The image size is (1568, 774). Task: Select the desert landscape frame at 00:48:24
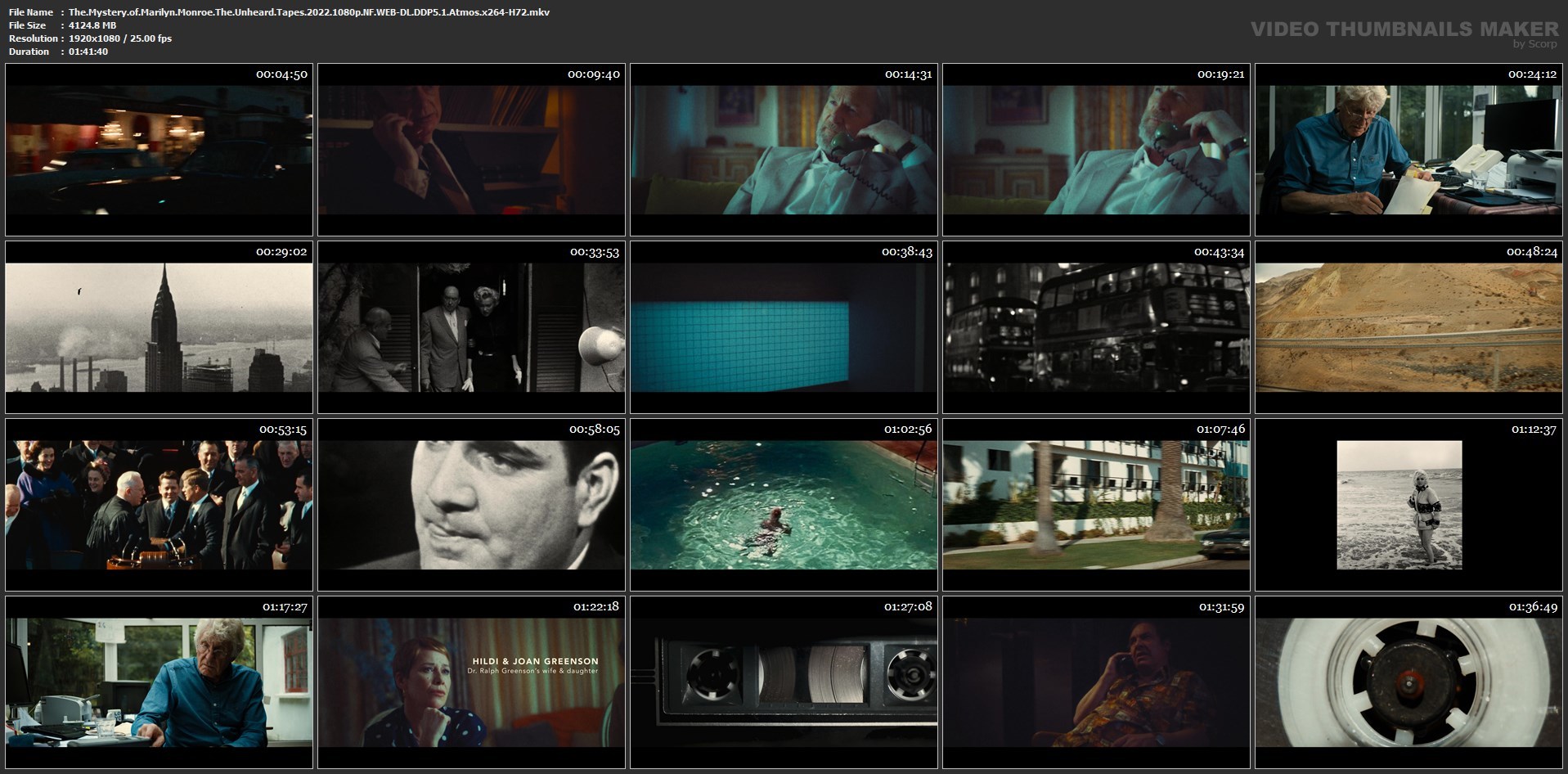pos(1409,327)
